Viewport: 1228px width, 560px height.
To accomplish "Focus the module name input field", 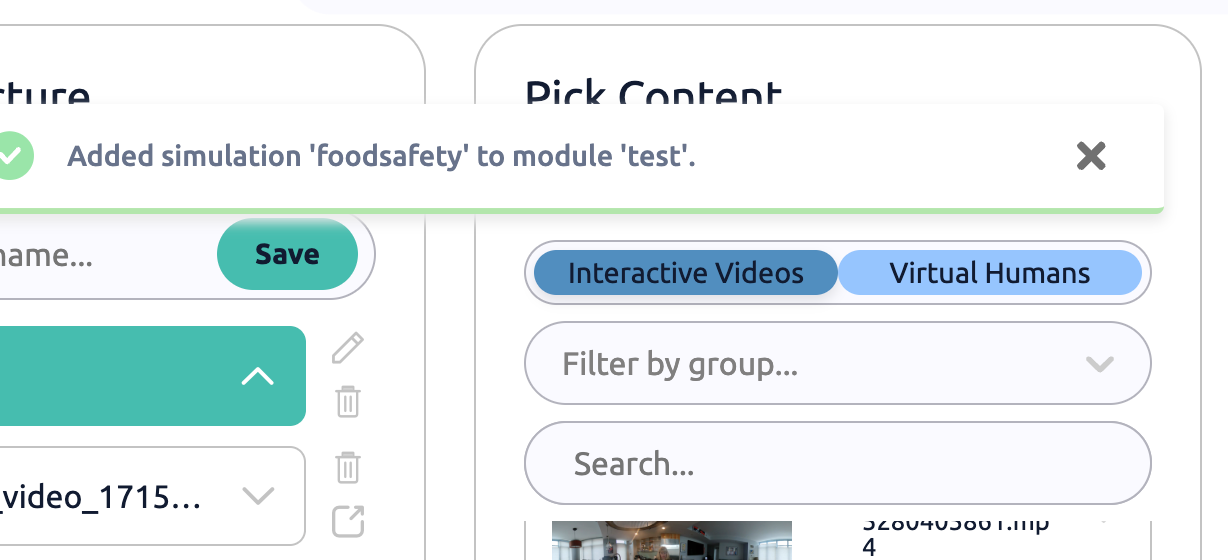I will [x=90, y=255].
